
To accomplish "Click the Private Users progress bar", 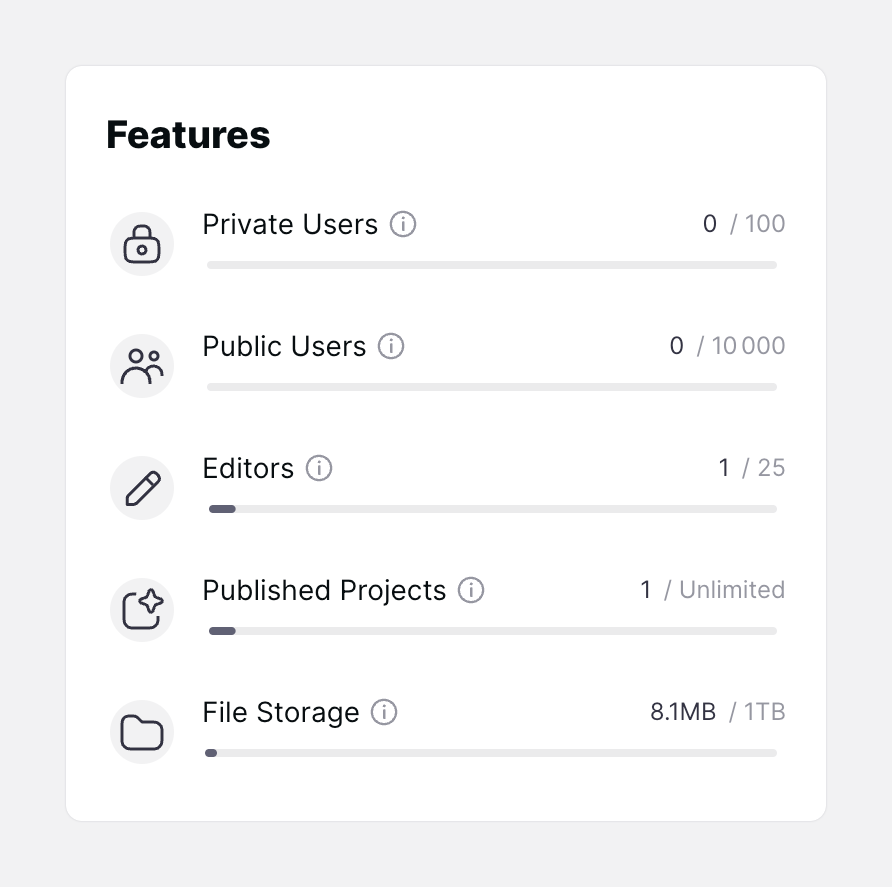I will click(x=491, y=265).
